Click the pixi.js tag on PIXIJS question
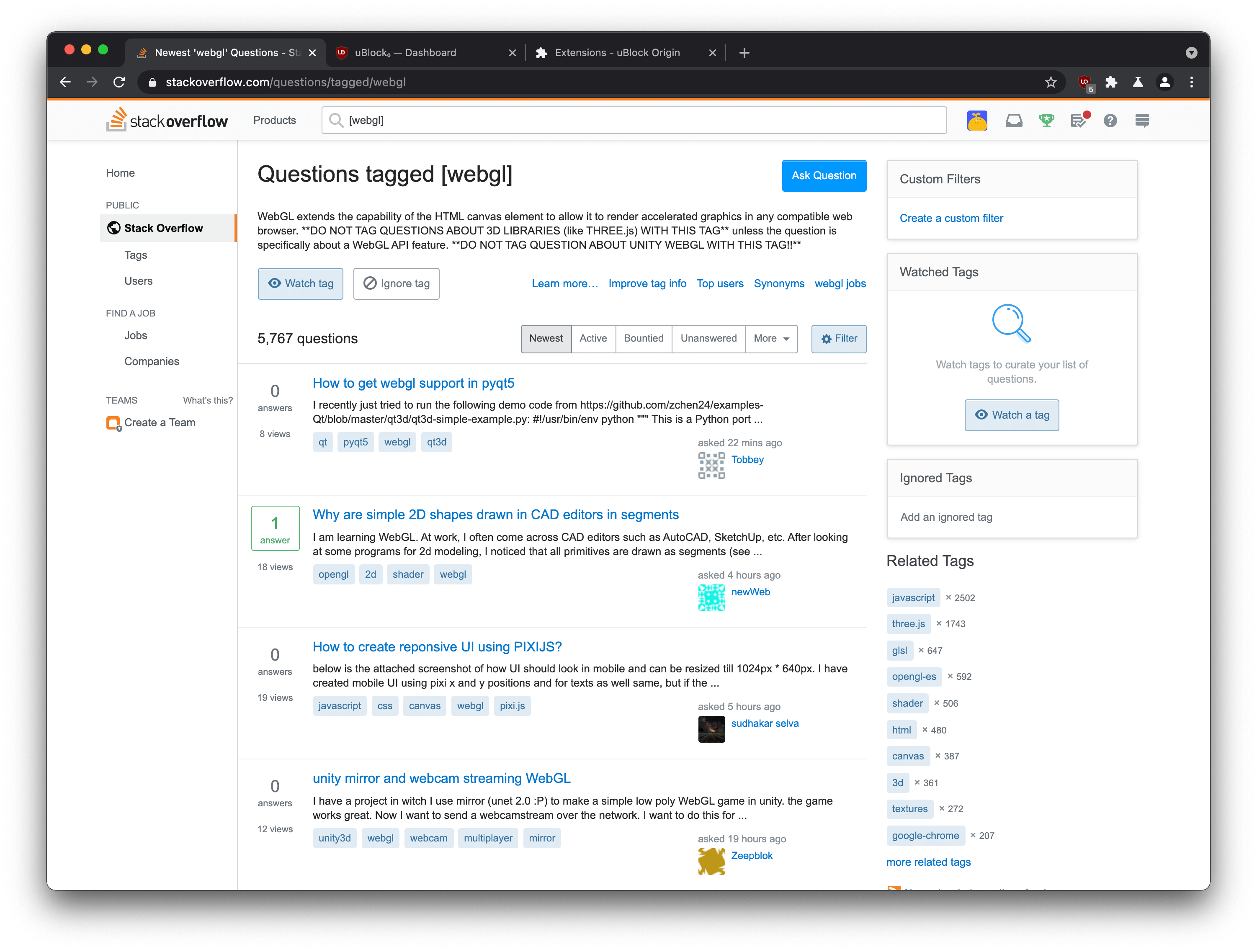The image size is (1257, 952). [512, 706]
